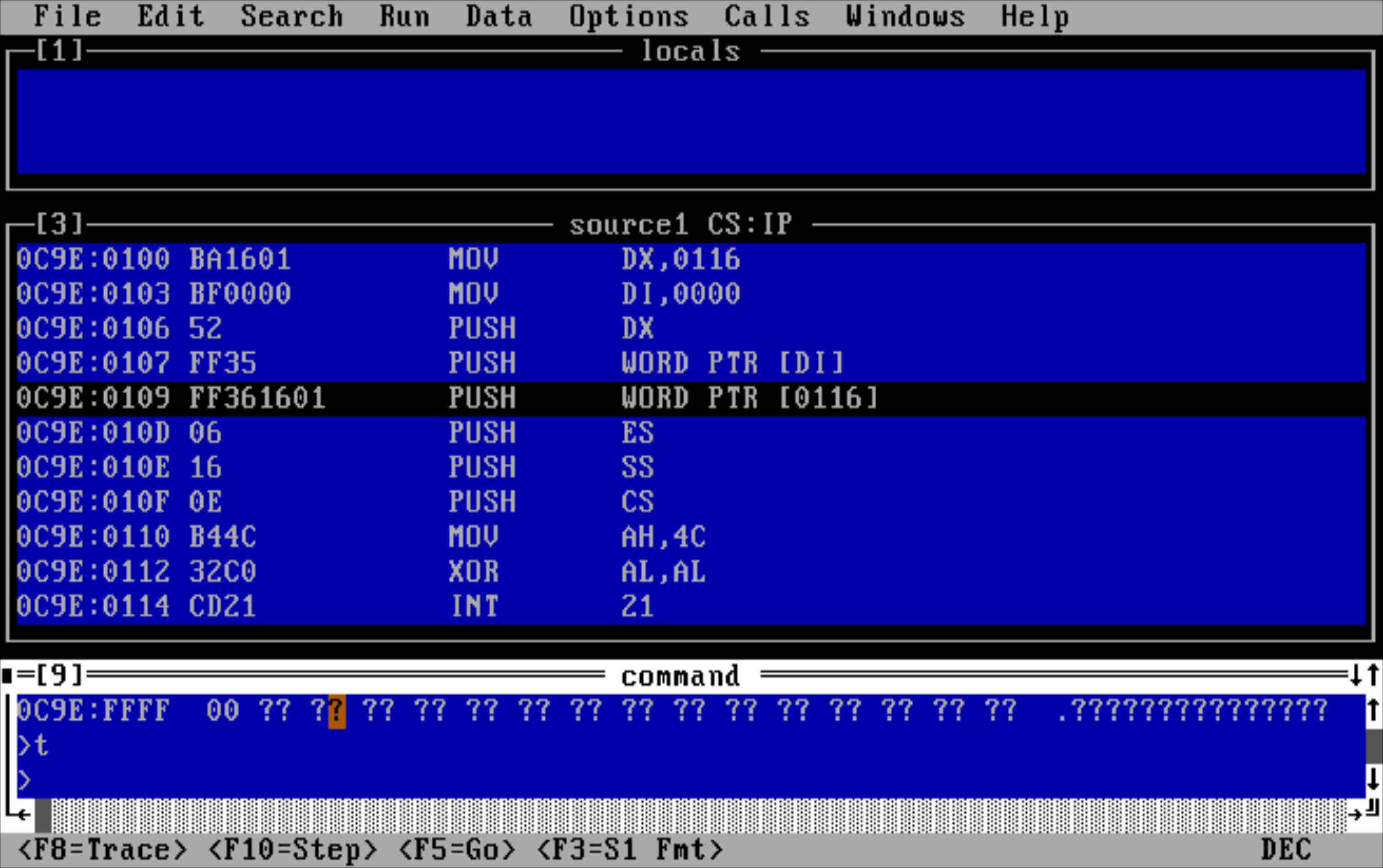Click the command window maximize arrows

click(1365, 675)
